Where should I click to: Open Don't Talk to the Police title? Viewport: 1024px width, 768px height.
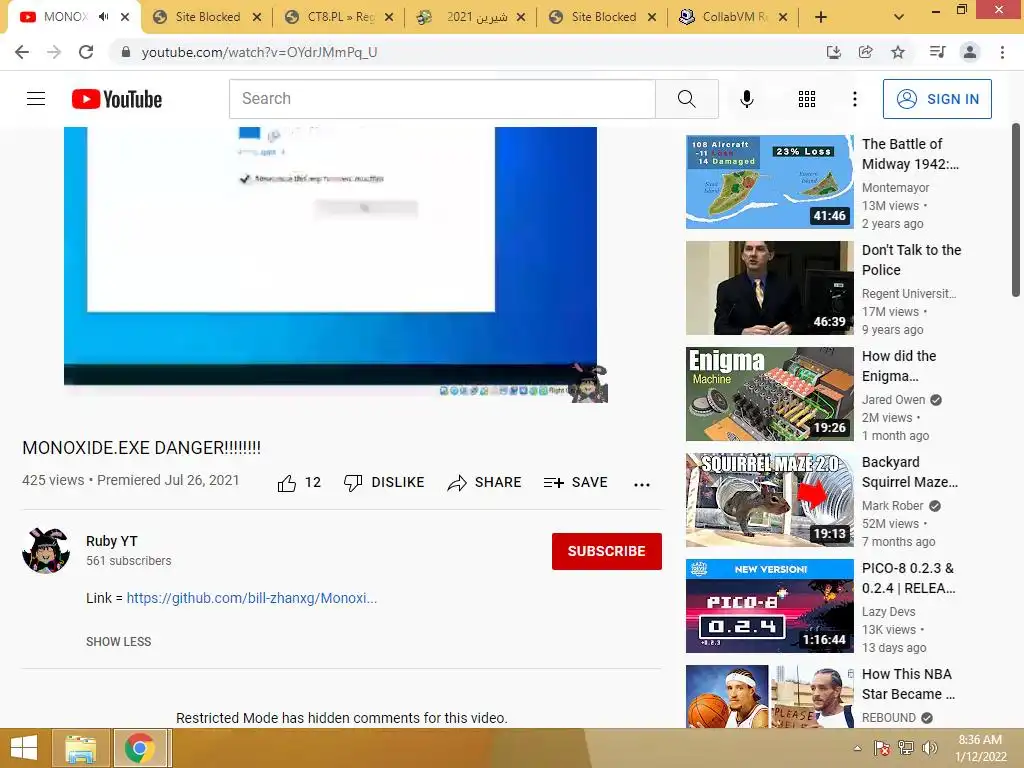click(x=912, y=260)
